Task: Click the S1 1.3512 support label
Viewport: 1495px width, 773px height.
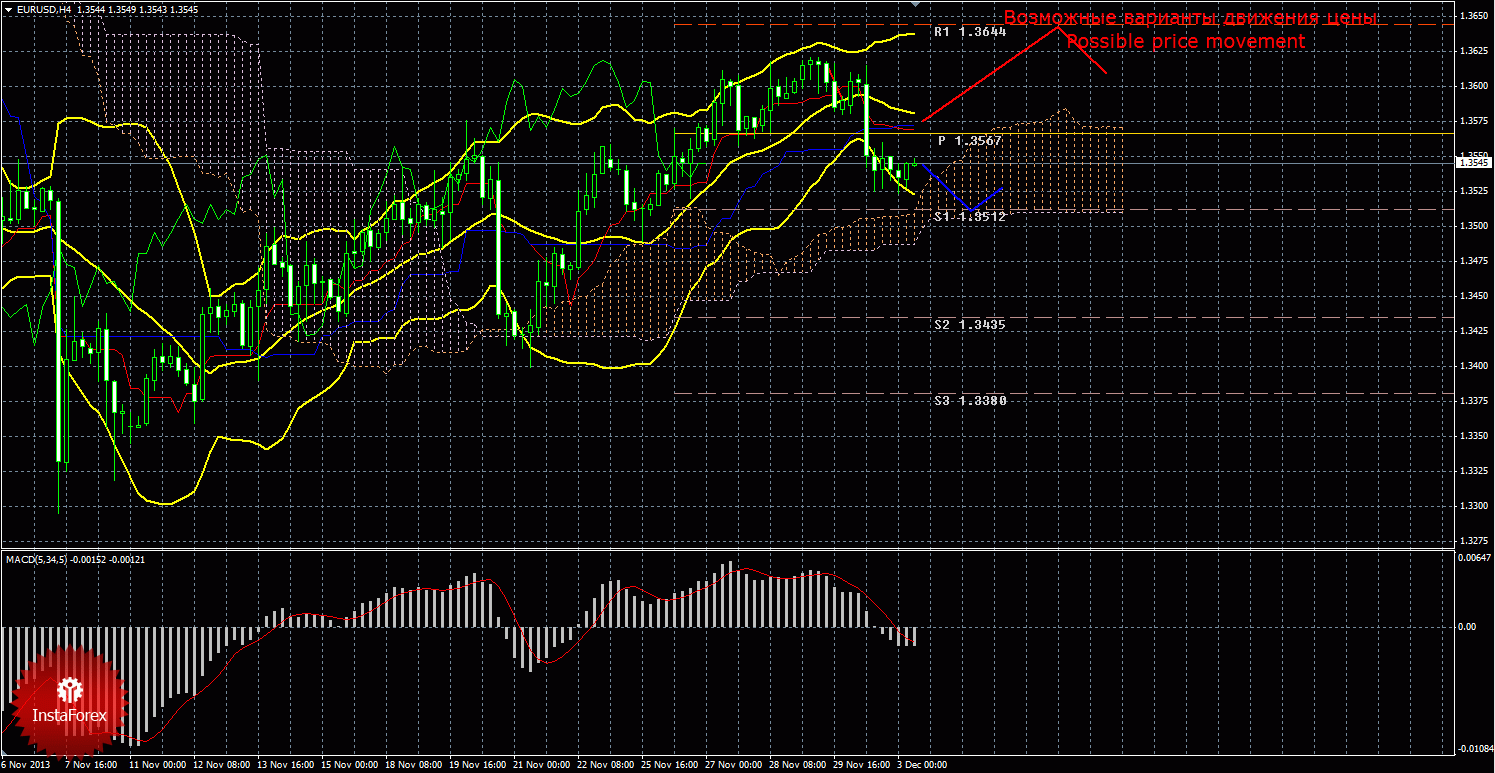Action: click(970, 216)
